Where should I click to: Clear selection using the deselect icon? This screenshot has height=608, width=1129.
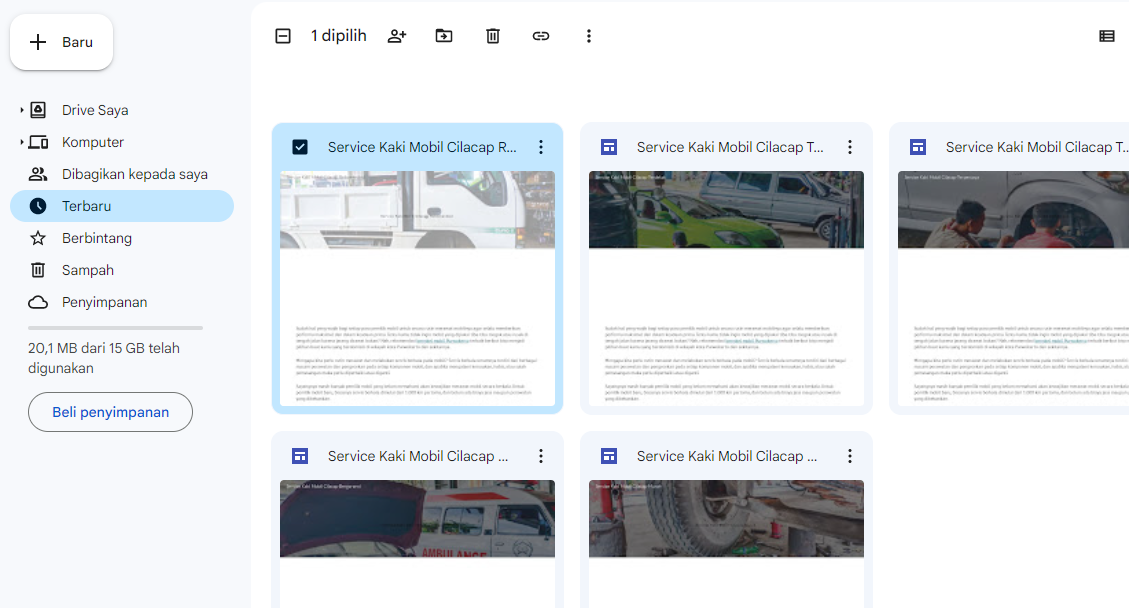coord(283,36)
